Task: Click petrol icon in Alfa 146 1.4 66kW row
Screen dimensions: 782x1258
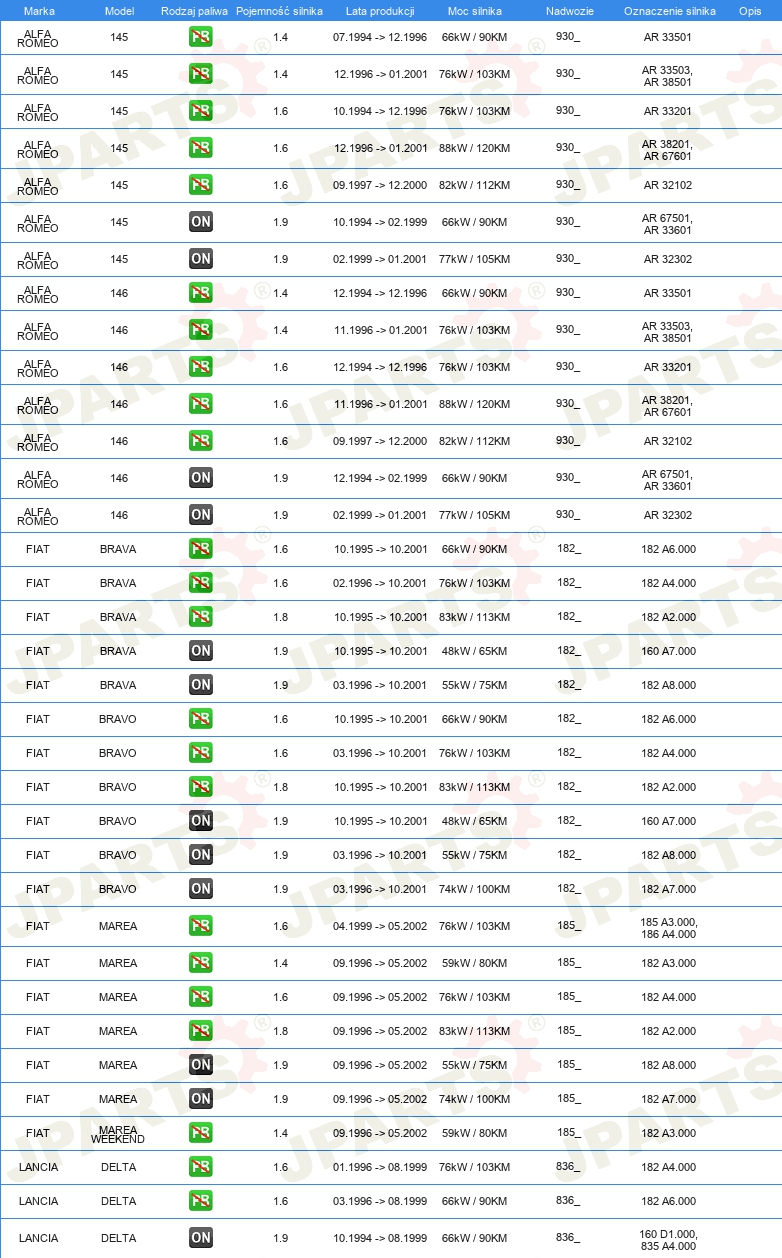Action: click(x=201, y=293)
